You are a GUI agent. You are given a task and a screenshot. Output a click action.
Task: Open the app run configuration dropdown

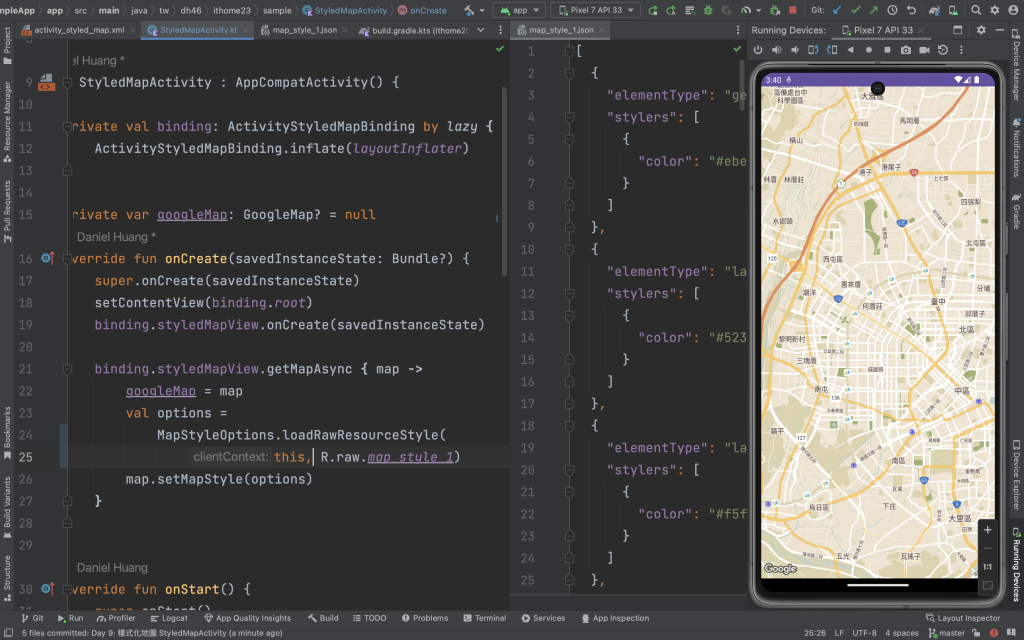pos(520,10)
